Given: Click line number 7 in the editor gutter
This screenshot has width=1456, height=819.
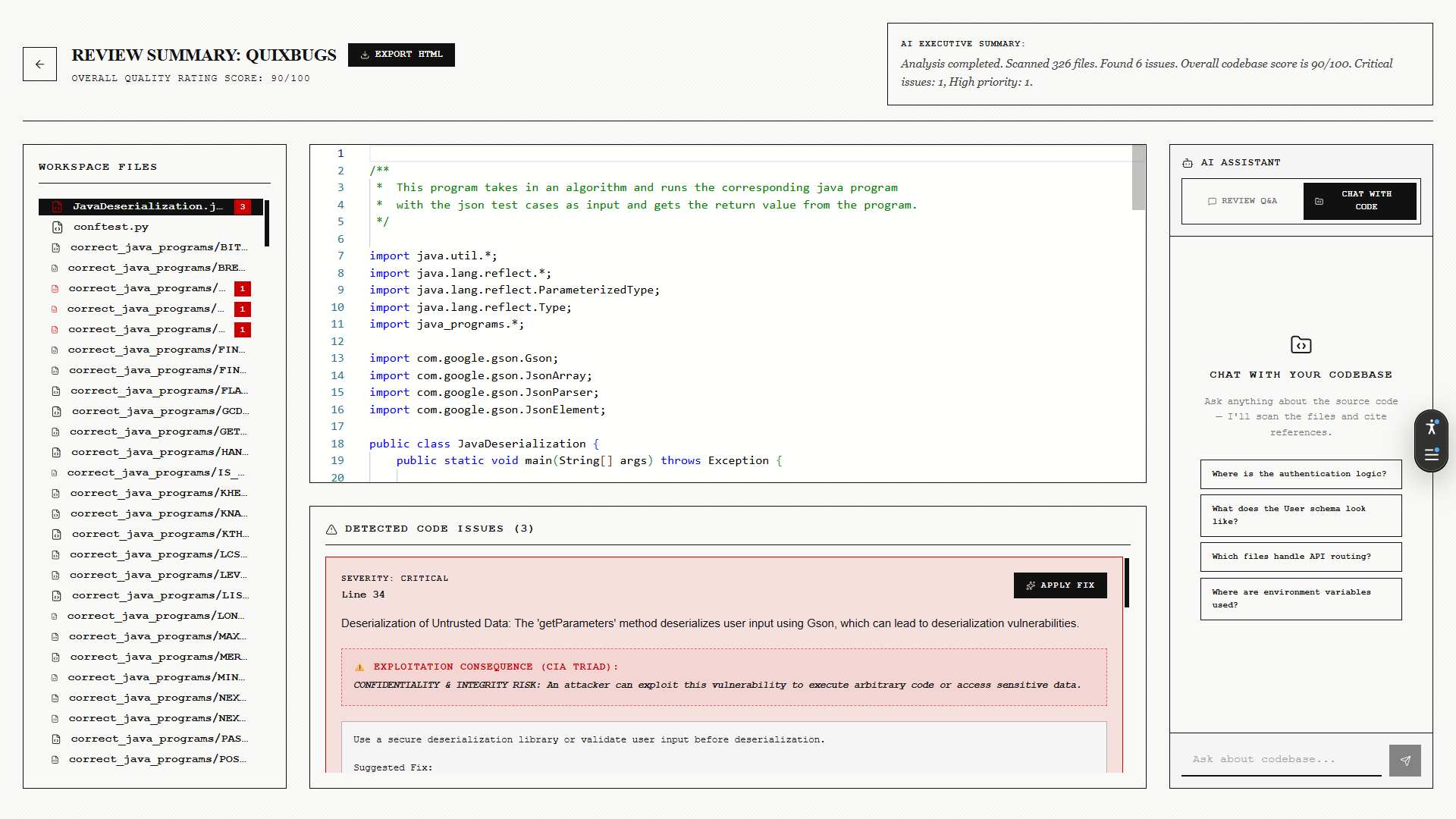Looking at the screenshot, I should (340, 256).
